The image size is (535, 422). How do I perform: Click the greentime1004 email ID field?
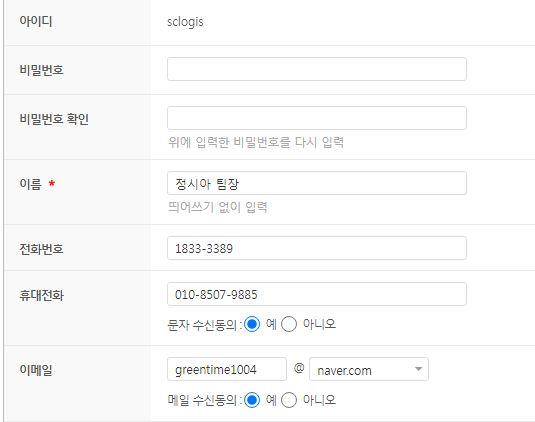click(x=227, y=369)
